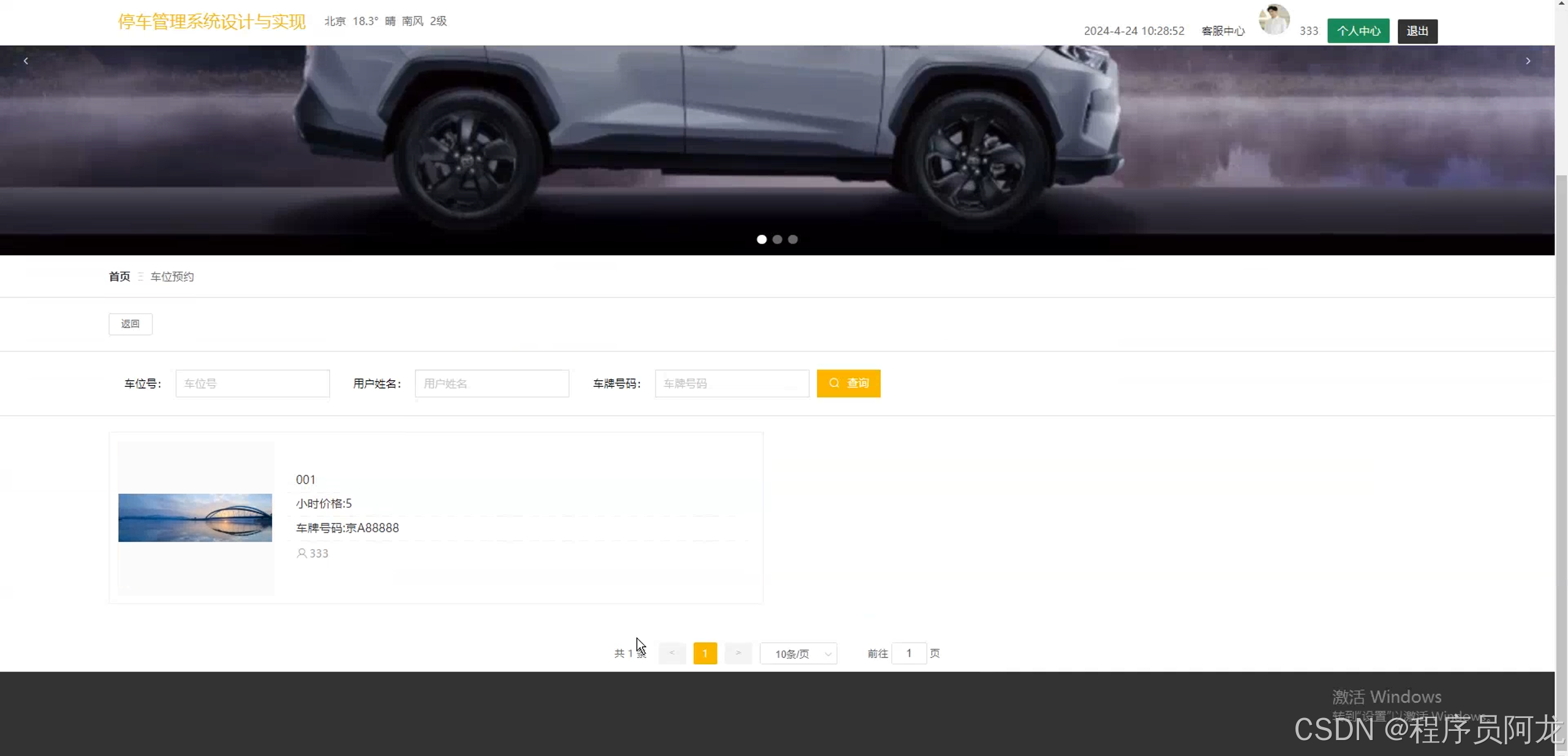Viewport: 1568px width, 756px height.
Task: Click the user icon beside 333 in listing
Action: pyautogui.click(x=301, y=553)
